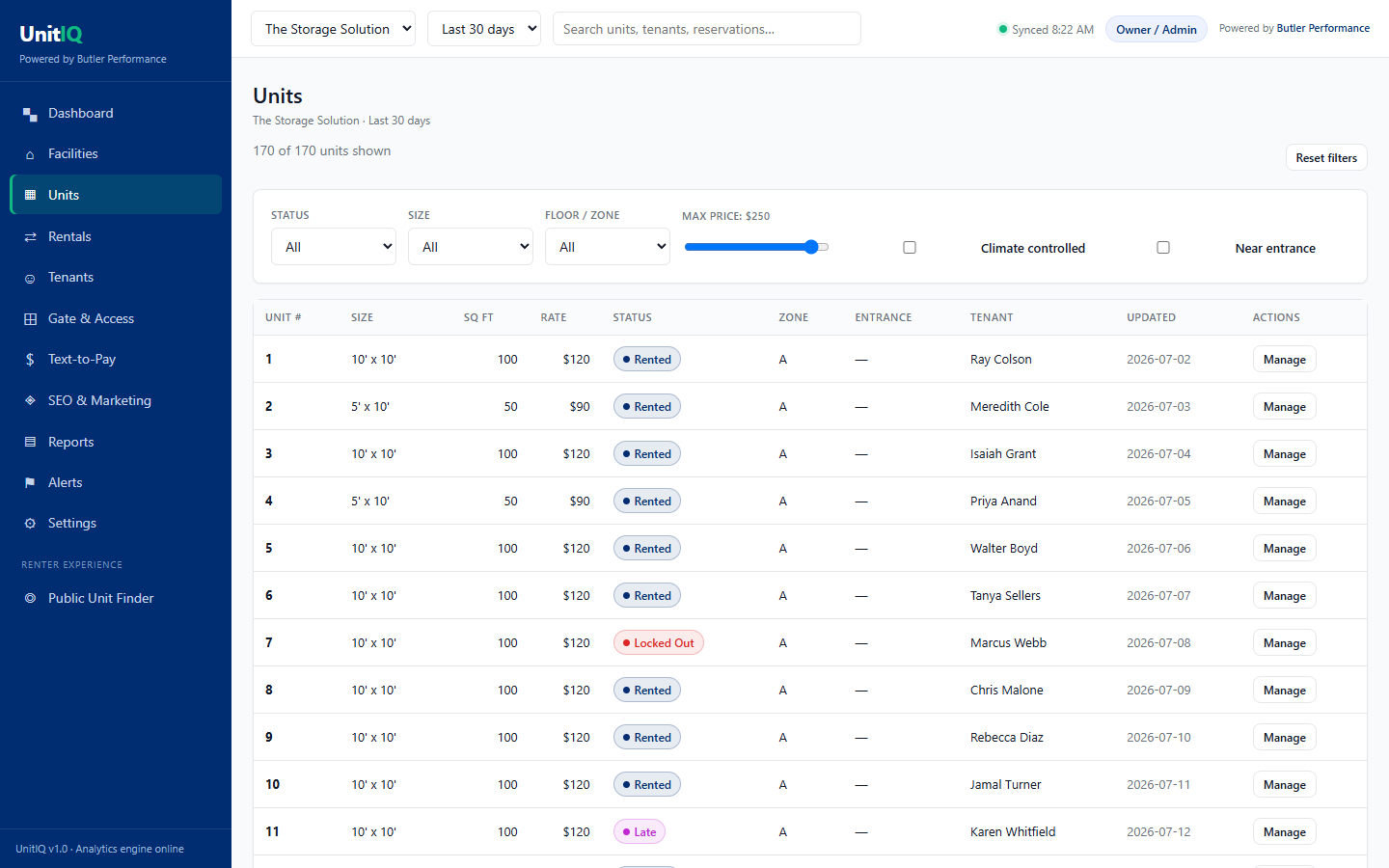
Task: Click the UnitIQ logo
Action: pyautogui.click(x=51, y=34)
